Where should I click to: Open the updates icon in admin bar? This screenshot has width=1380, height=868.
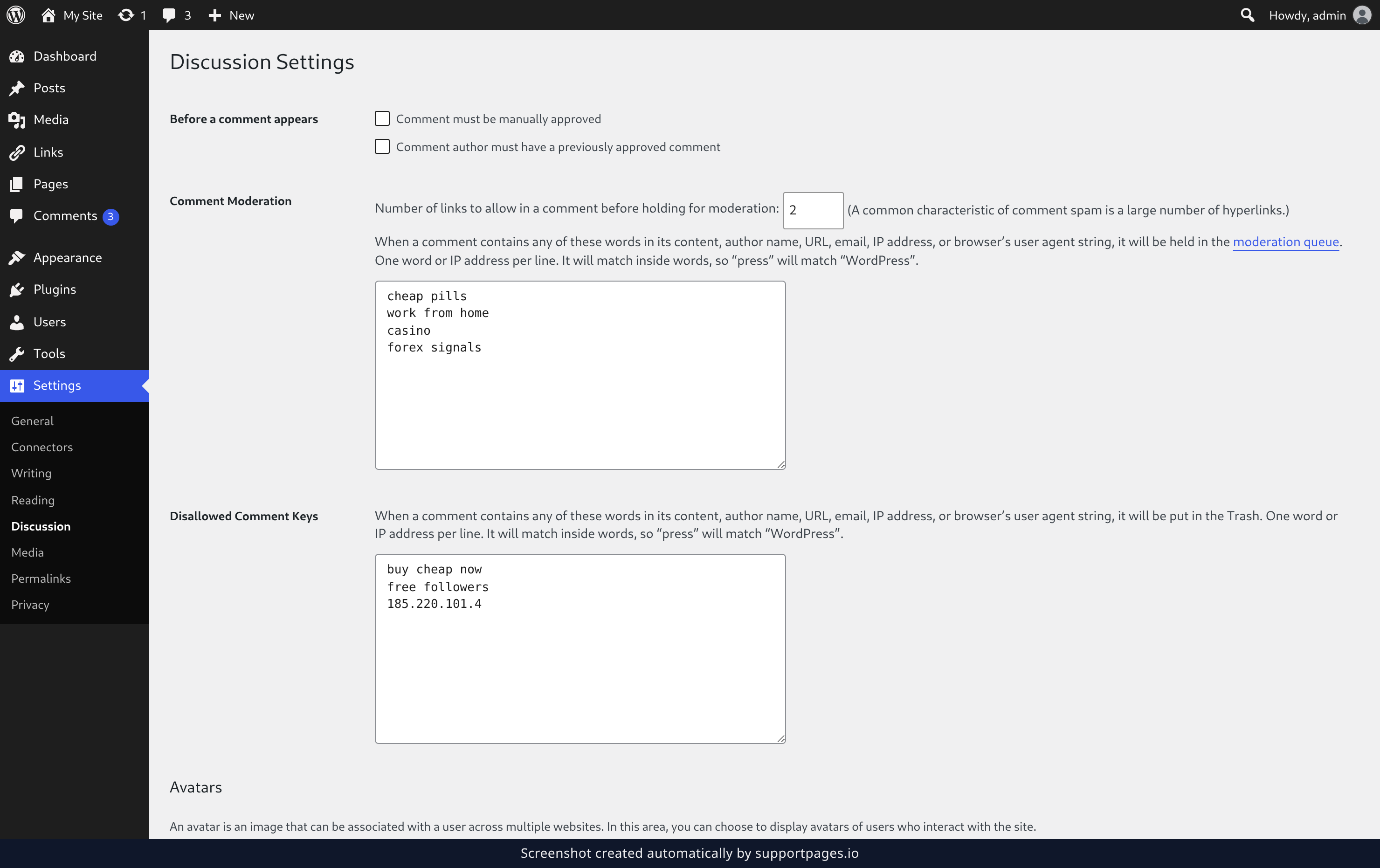click(125, 15)
